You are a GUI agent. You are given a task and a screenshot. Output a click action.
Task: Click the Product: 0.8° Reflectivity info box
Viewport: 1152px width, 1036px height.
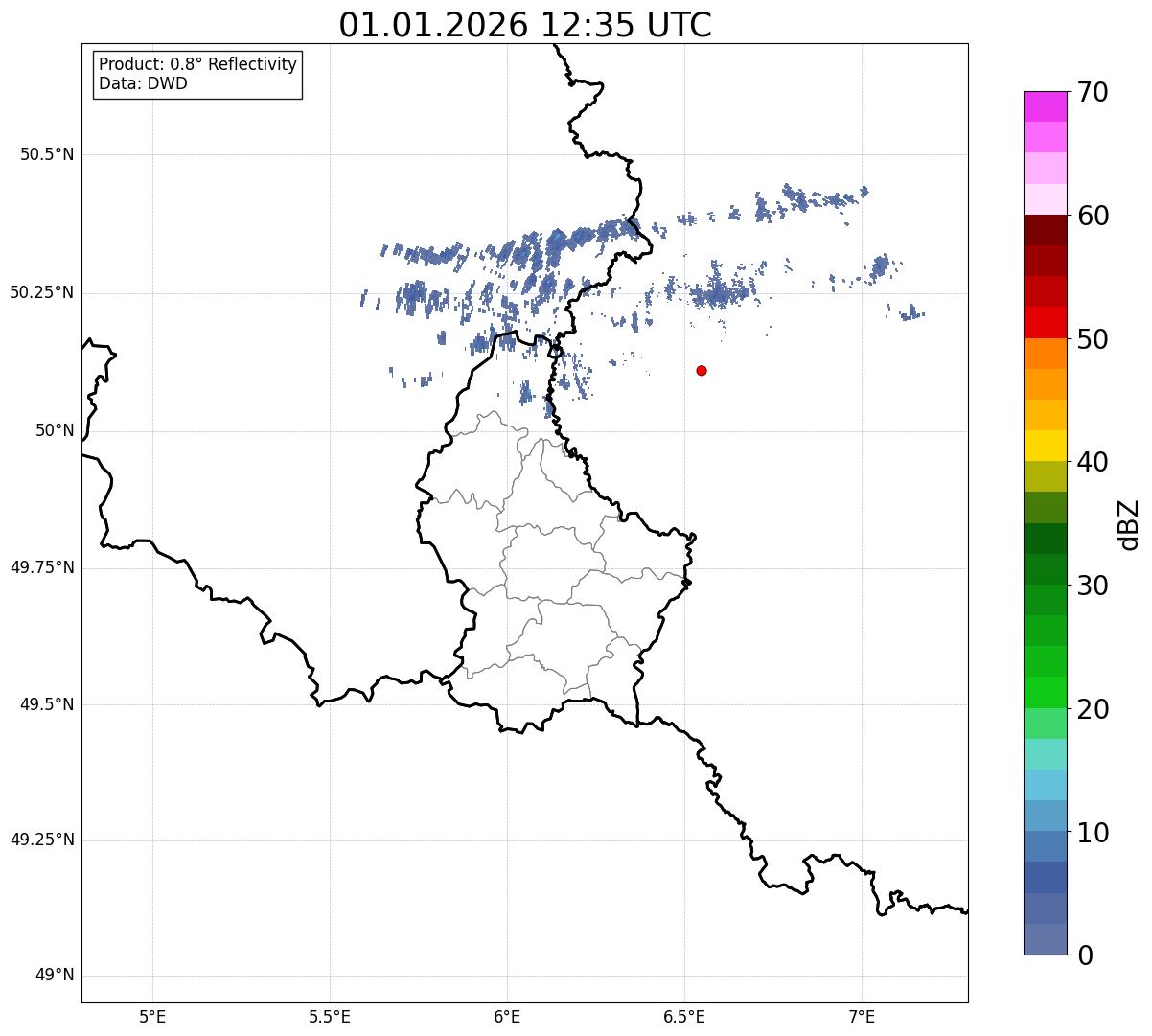198,75
